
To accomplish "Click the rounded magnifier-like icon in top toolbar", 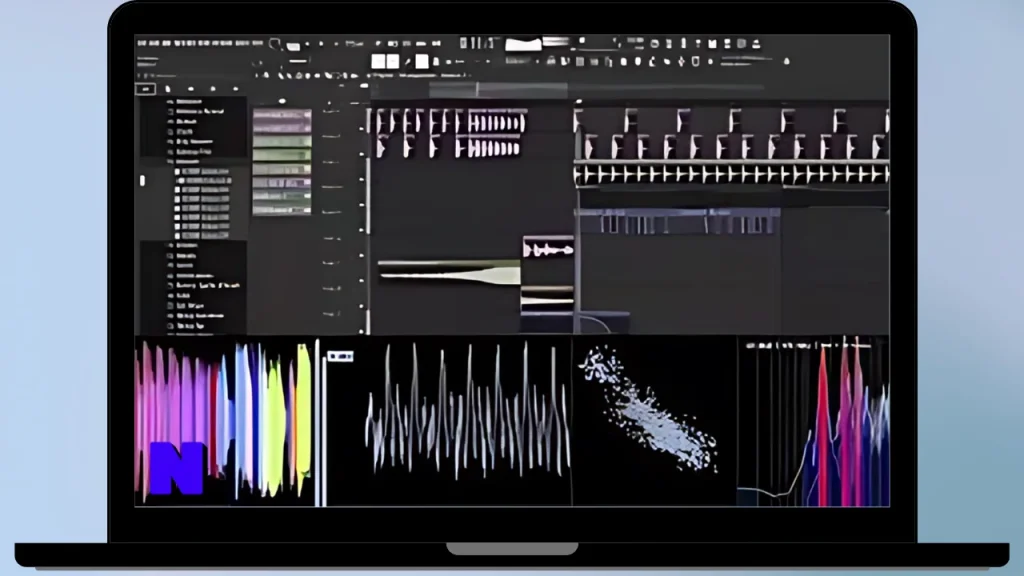I will (x=275, y=44).
